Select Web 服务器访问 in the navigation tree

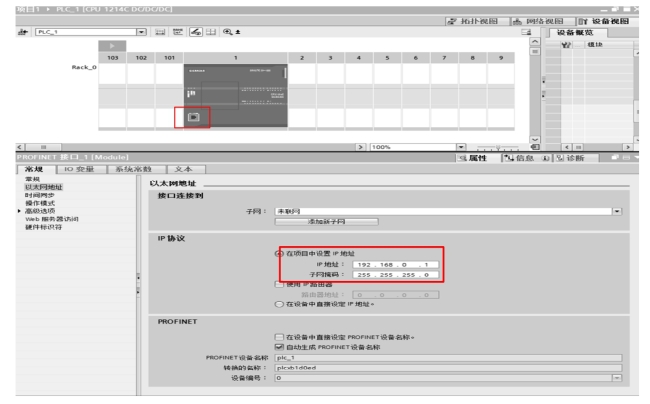tap(52, 219)
